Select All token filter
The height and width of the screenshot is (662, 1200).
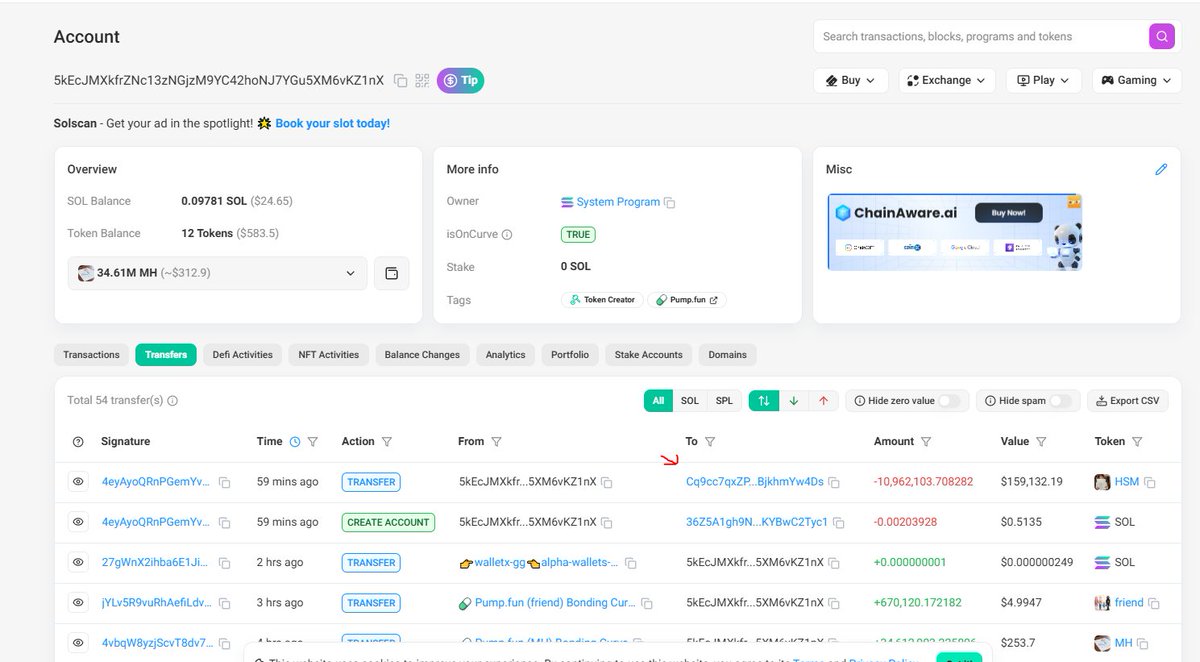coord(658,401)
